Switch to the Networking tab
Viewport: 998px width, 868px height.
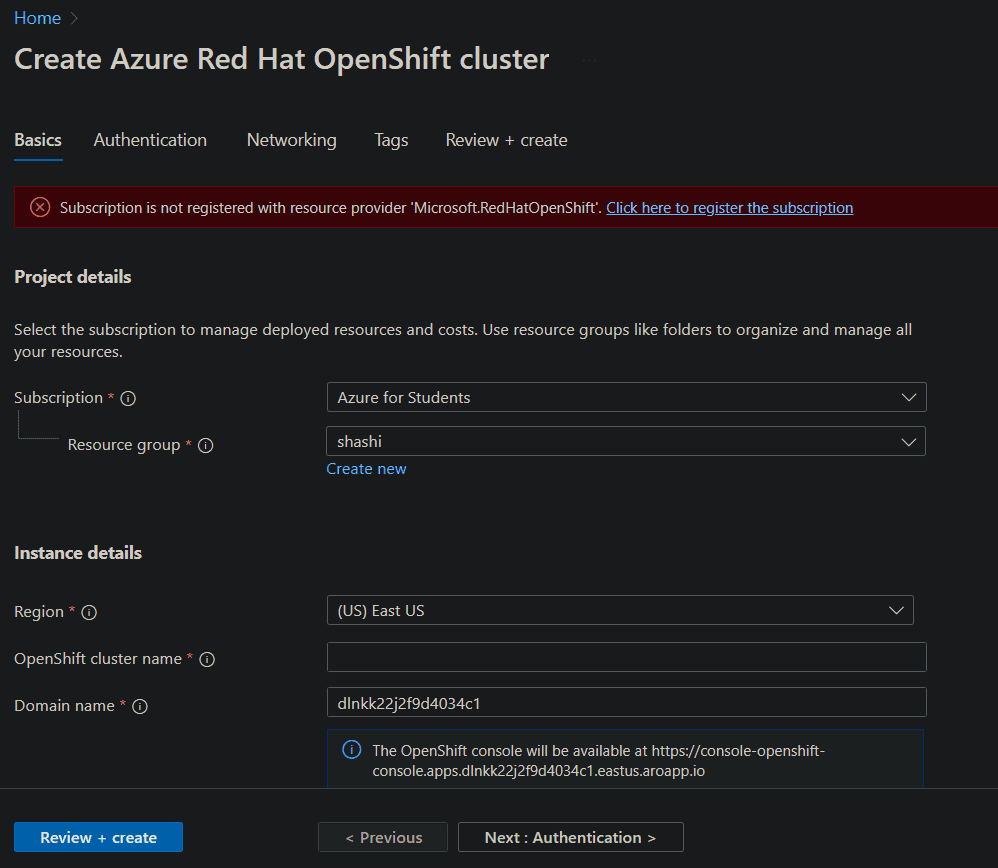click(x=291, y=140)
